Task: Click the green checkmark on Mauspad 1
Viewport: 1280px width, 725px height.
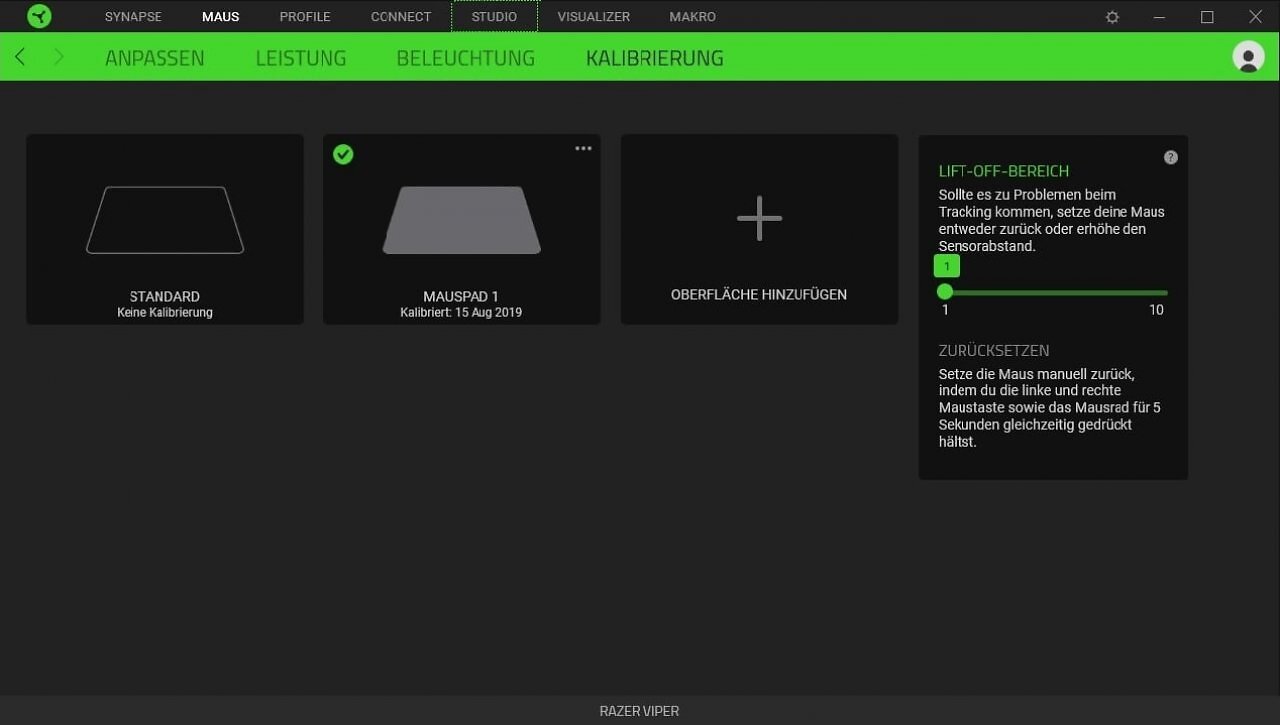Action: point(343,154)
